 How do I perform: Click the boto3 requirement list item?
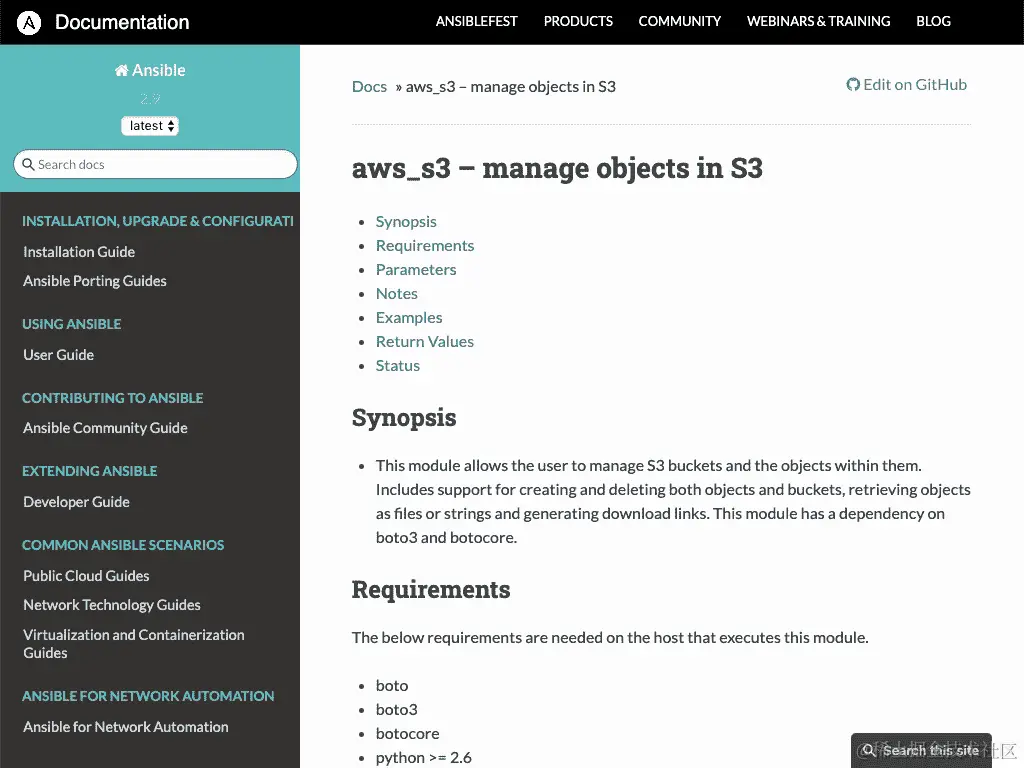click(x=396, y=710)
